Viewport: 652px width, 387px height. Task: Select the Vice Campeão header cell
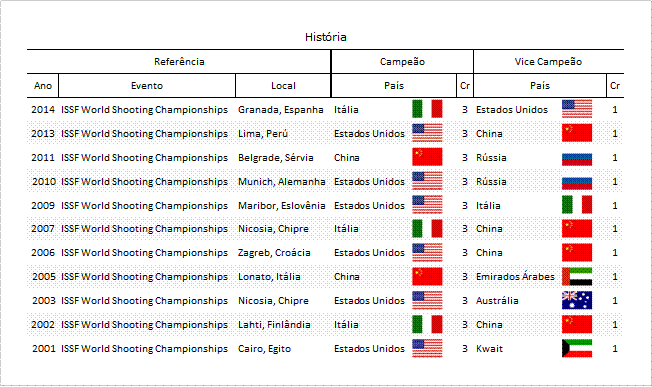pos(548,62)
